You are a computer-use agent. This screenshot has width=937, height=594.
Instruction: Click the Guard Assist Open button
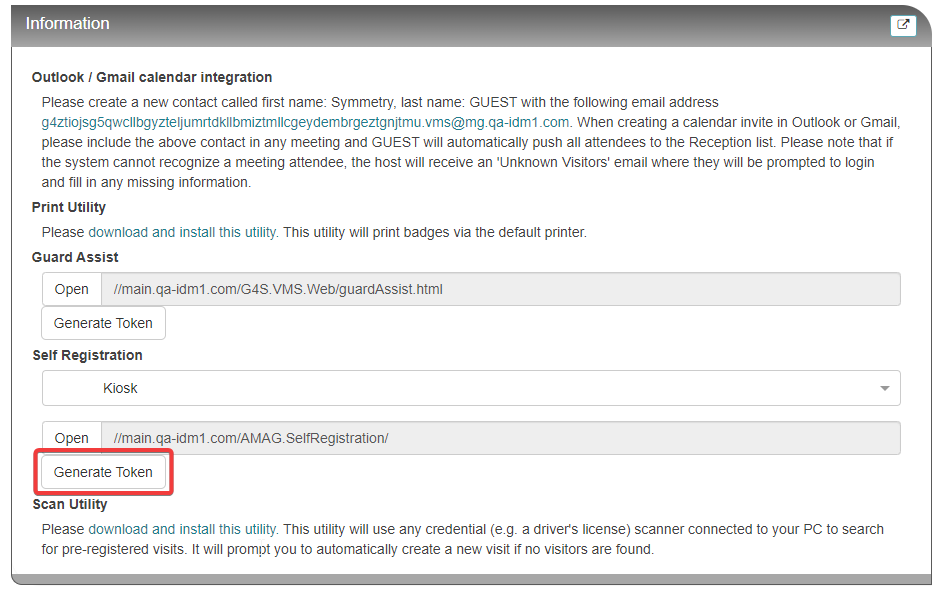click(x=72, y=289)
